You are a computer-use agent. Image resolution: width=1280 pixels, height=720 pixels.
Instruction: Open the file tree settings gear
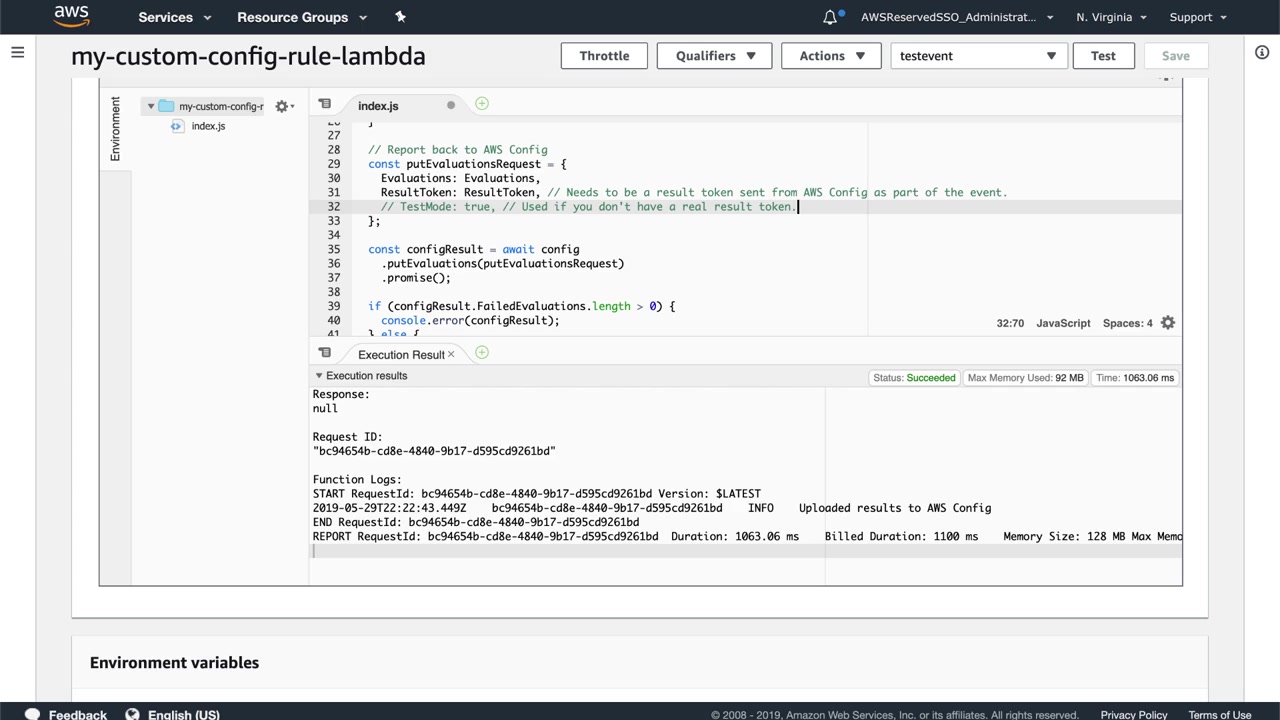pos(282,106)
